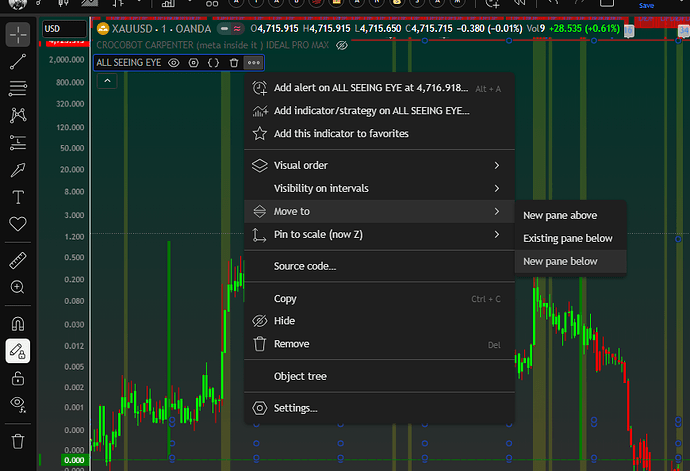Choose Add indicator/strategy on ALL SEEING EYE
Viewport: 690px width, 471px height.
point(379,111)
